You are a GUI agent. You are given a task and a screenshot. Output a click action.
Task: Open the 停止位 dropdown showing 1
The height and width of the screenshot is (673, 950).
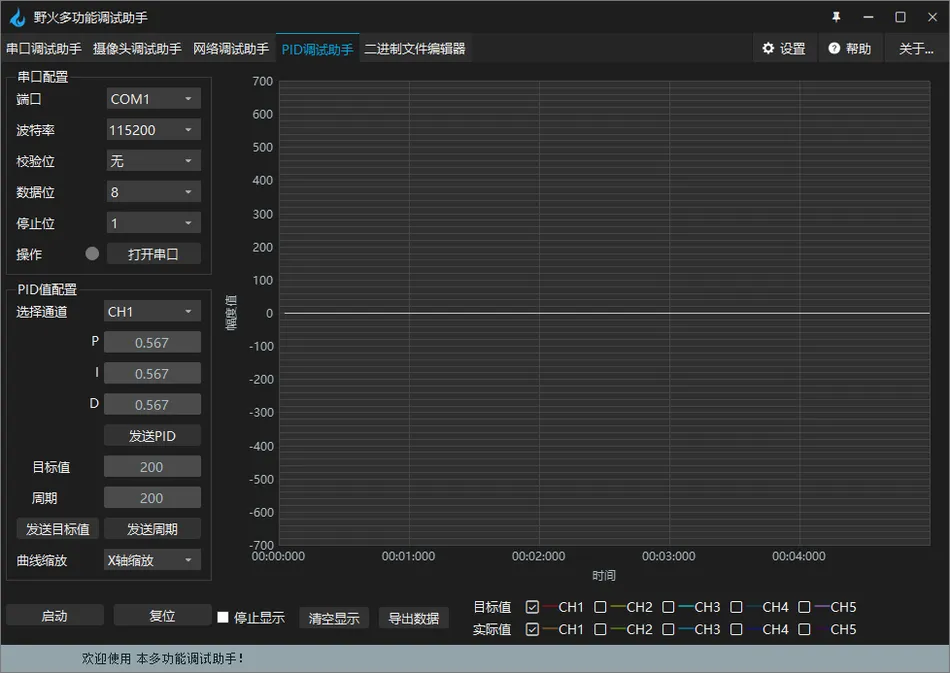coord(153,223)
